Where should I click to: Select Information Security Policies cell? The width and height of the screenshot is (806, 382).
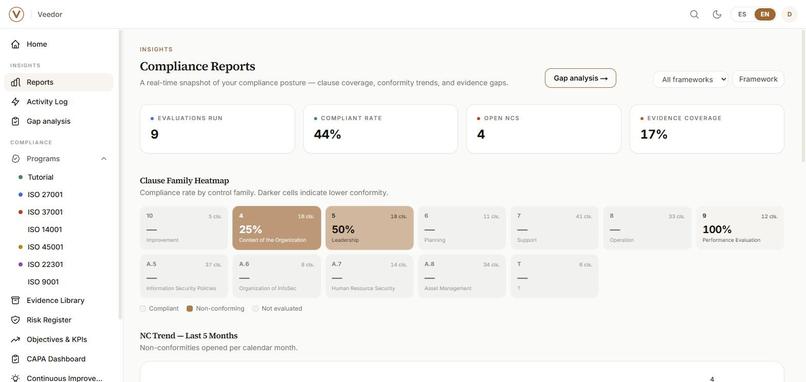click(x=184, y=276)
